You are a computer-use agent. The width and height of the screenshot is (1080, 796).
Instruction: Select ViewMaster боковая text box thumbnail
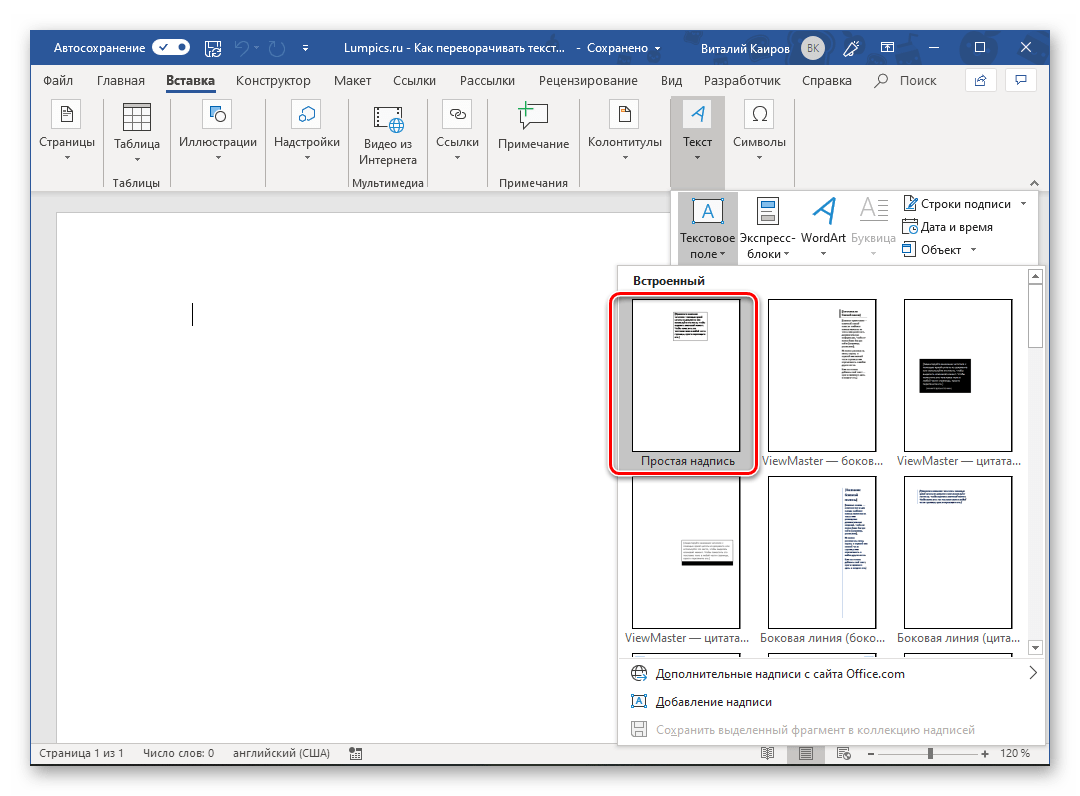pyautogui.click(x=822, y=384)
